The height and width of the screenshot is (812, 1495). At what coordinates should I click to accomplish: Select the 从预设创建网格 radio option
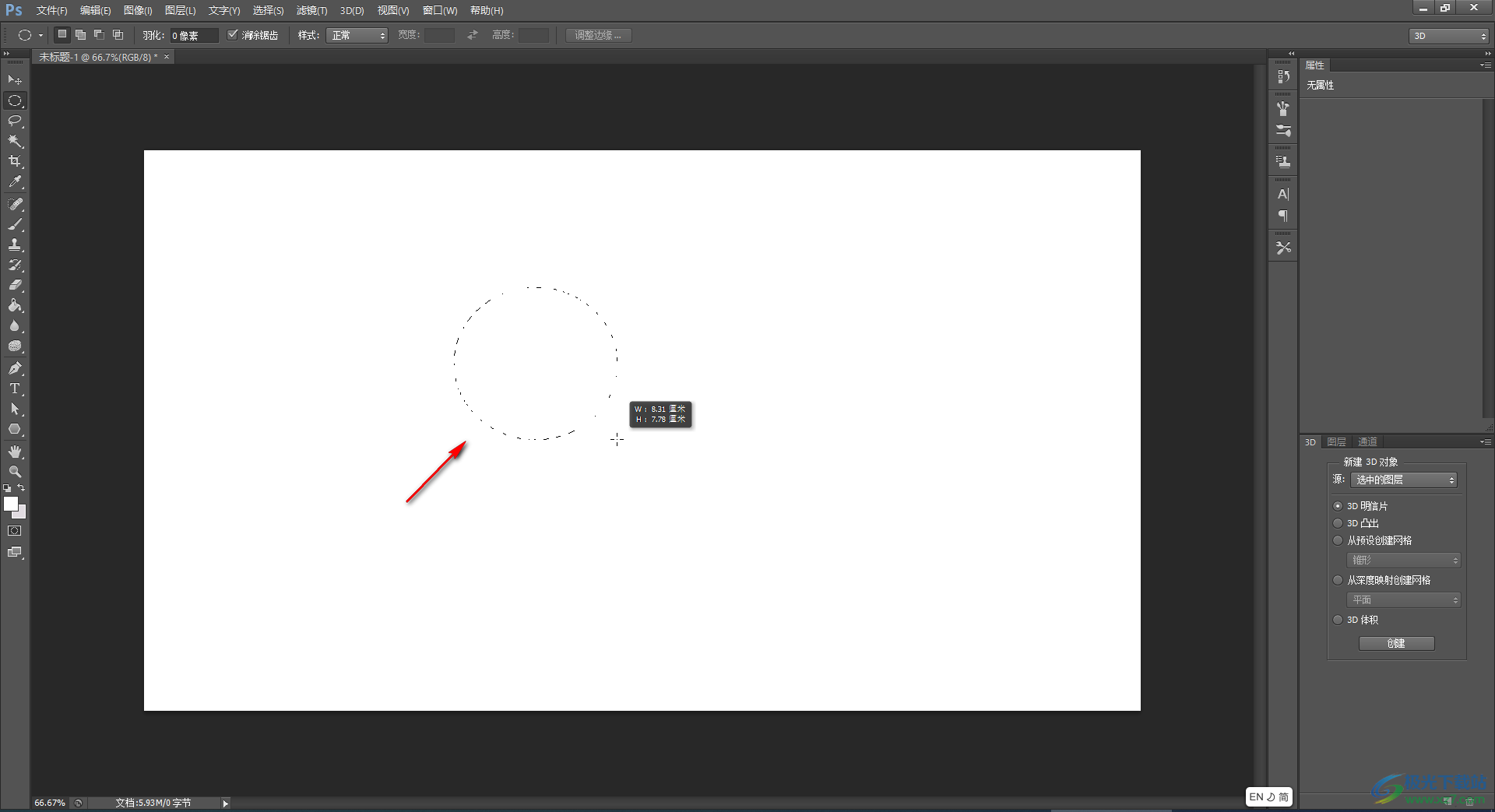[x=1338, y=540]
